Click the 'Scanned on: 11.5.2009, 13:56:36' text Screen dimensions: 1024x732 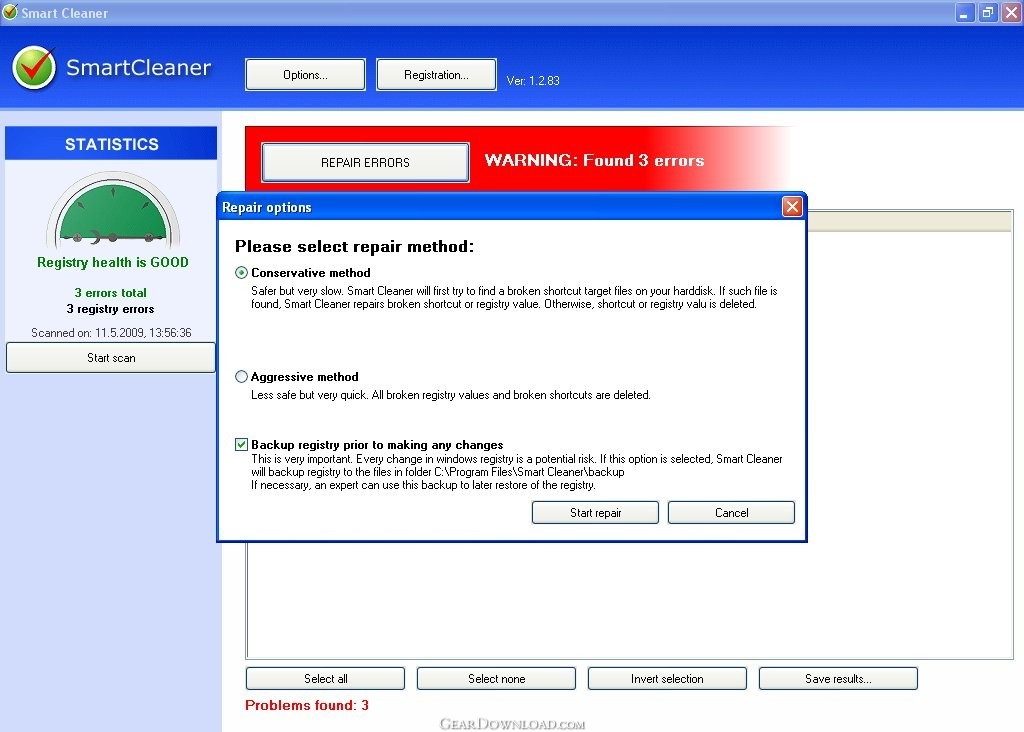click(x=111, y=333)
